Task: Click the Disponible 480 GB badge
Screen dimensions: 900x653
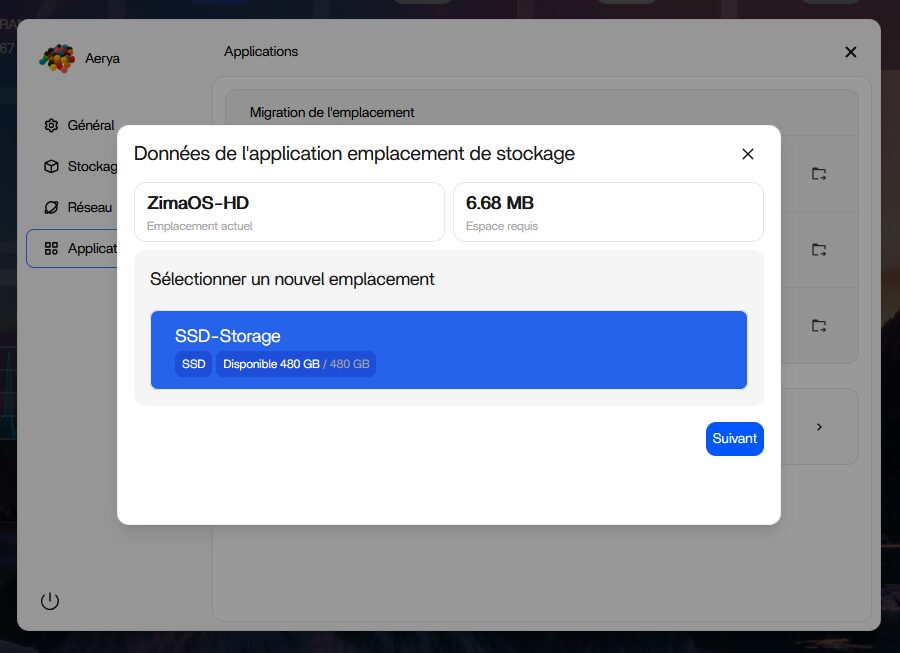Action: click(295, 364)
